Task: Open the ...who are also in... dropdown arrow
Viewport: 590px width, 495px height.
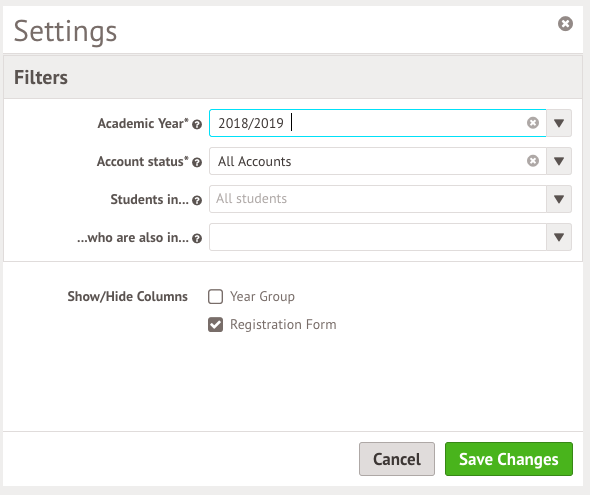Action: click(559, 237)
